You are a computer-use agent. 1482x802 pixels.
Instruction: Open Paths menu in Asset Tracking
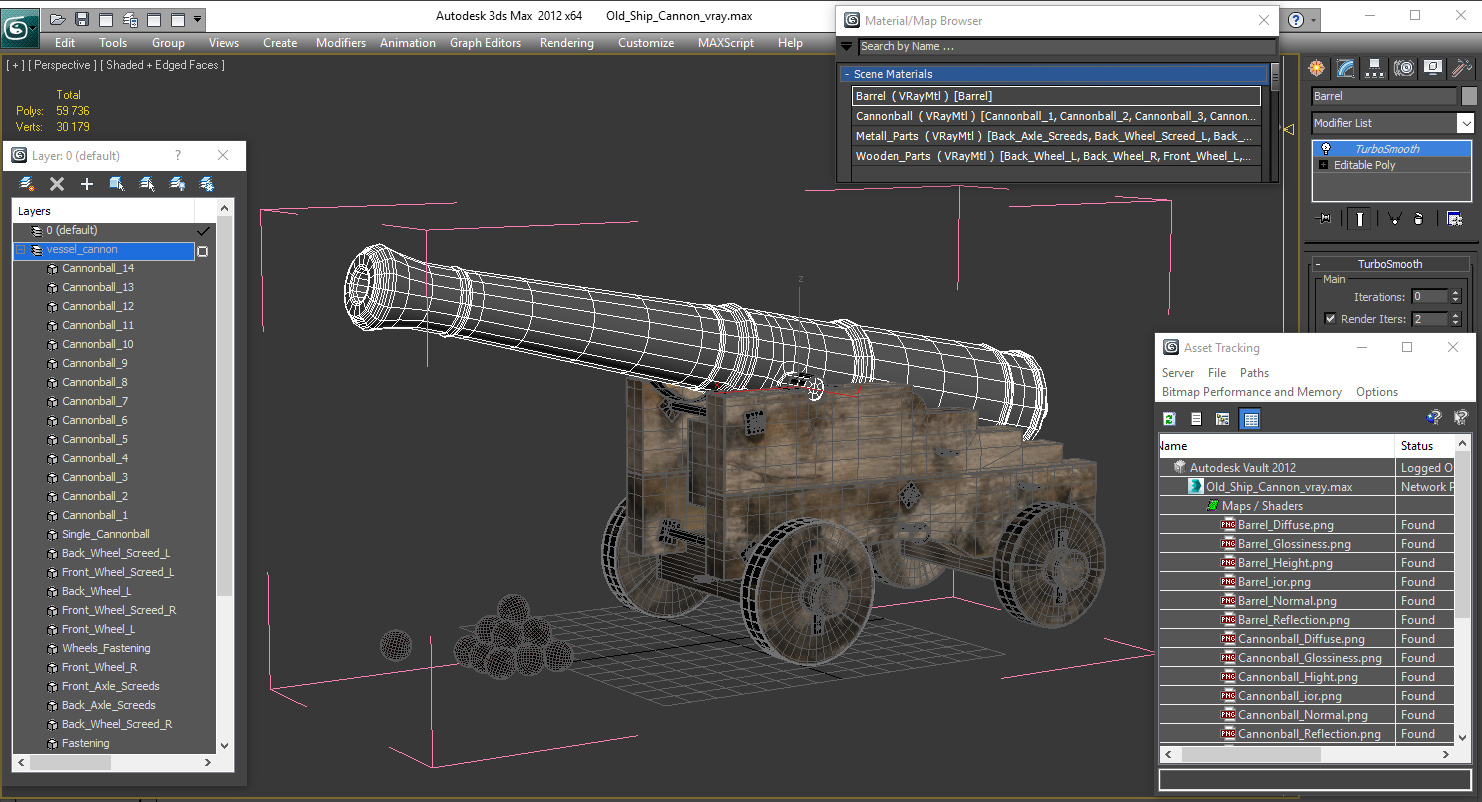coord(1254,373)
